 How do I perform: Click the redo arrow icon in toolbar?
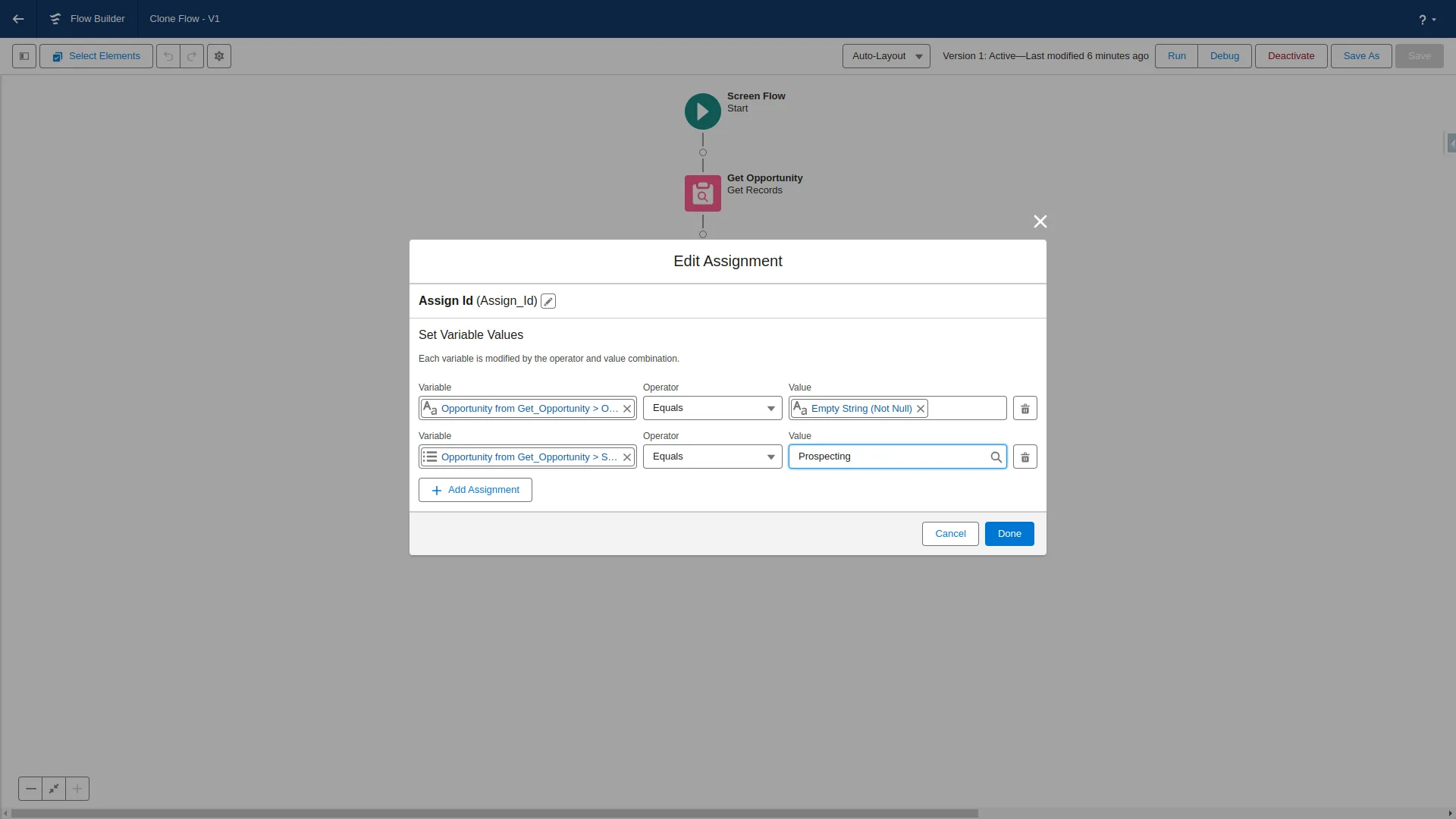pos(191,56)
